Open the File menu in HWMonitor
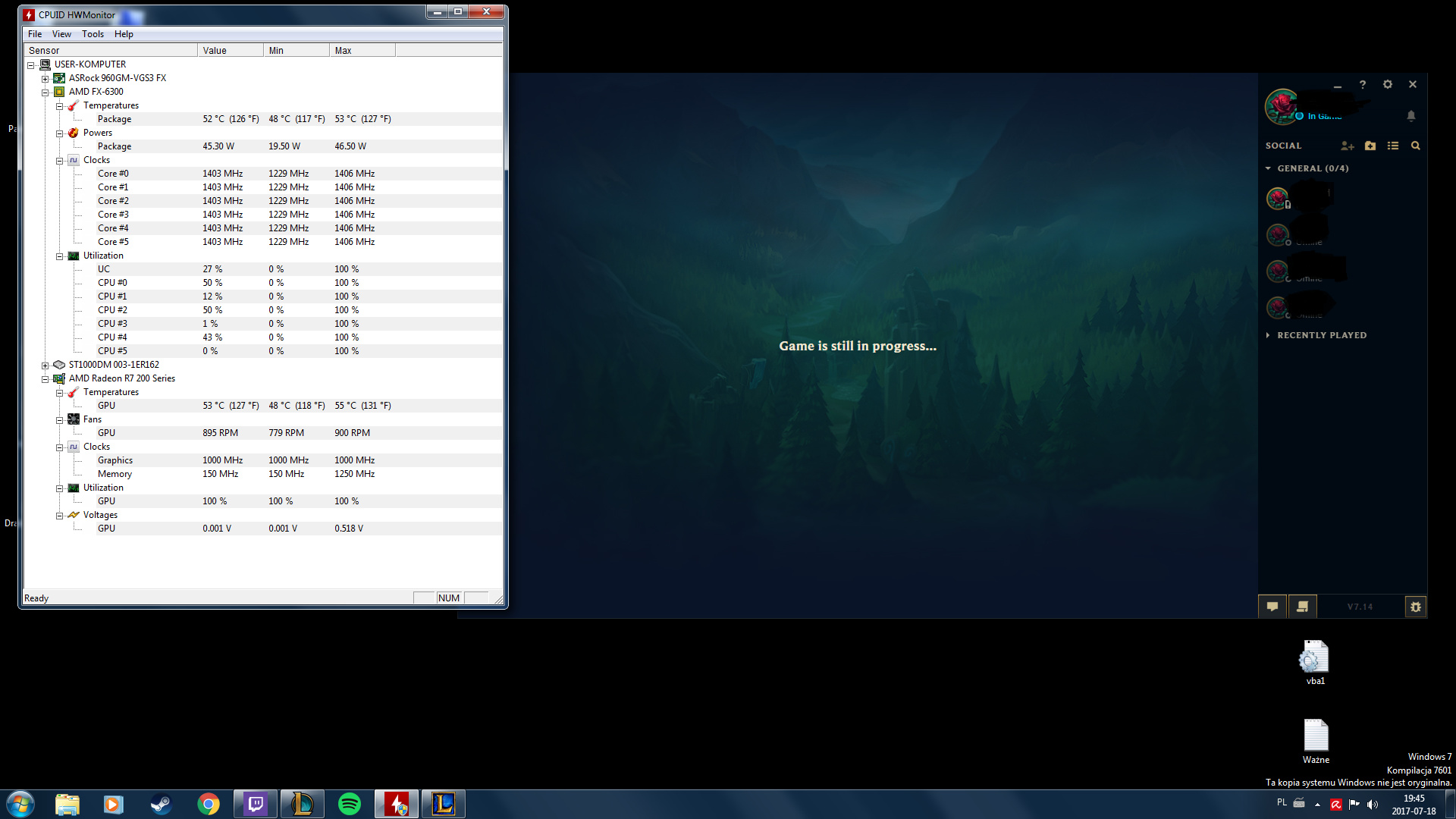 pyautogui.click(x=35, y=34)
